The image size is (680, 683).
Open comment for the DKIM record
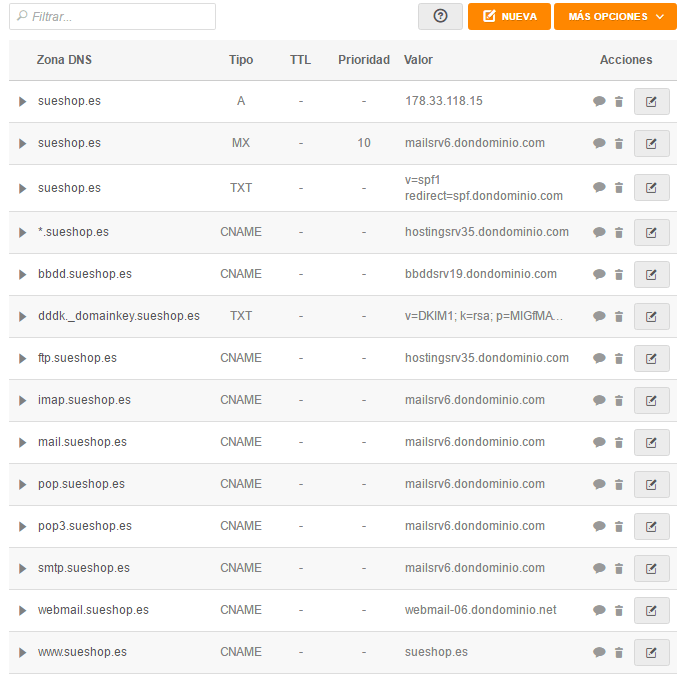tap(599, 316)
